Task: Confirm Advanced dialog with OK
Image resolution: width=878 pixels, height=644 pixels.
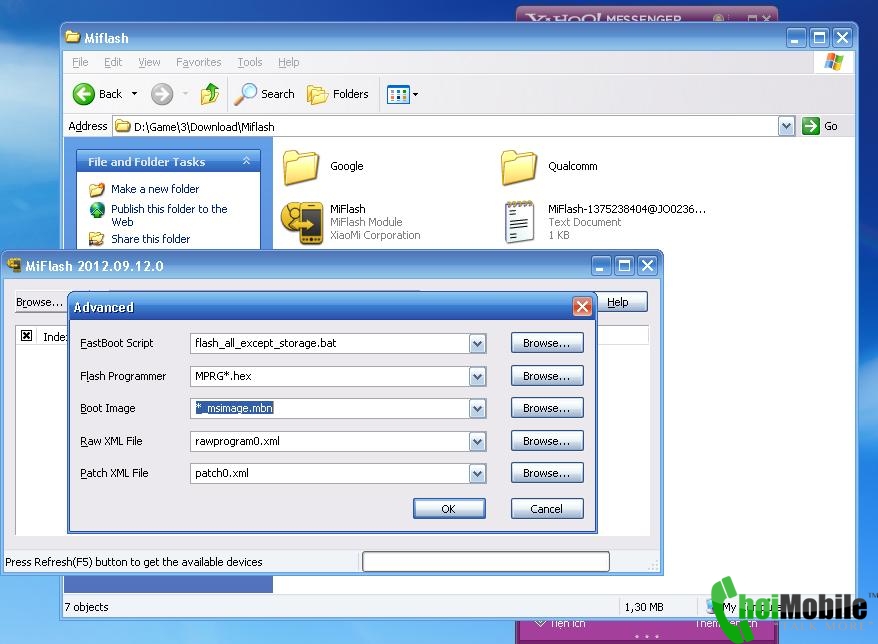Action: [x=449, y=508]
